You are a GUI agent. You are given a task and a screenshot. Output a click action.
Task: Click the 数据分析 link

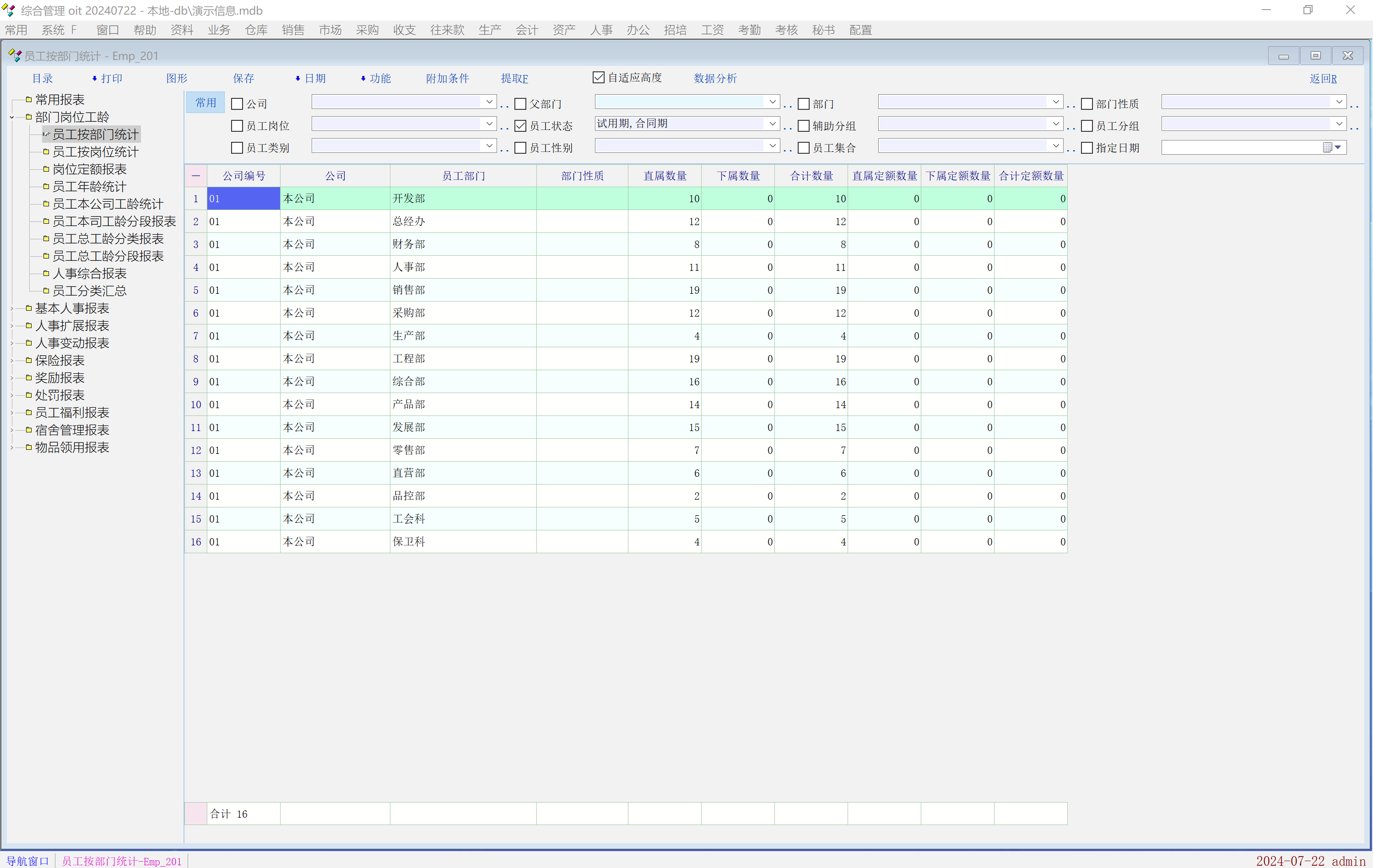pyautogui.click(x=715, y=79)
